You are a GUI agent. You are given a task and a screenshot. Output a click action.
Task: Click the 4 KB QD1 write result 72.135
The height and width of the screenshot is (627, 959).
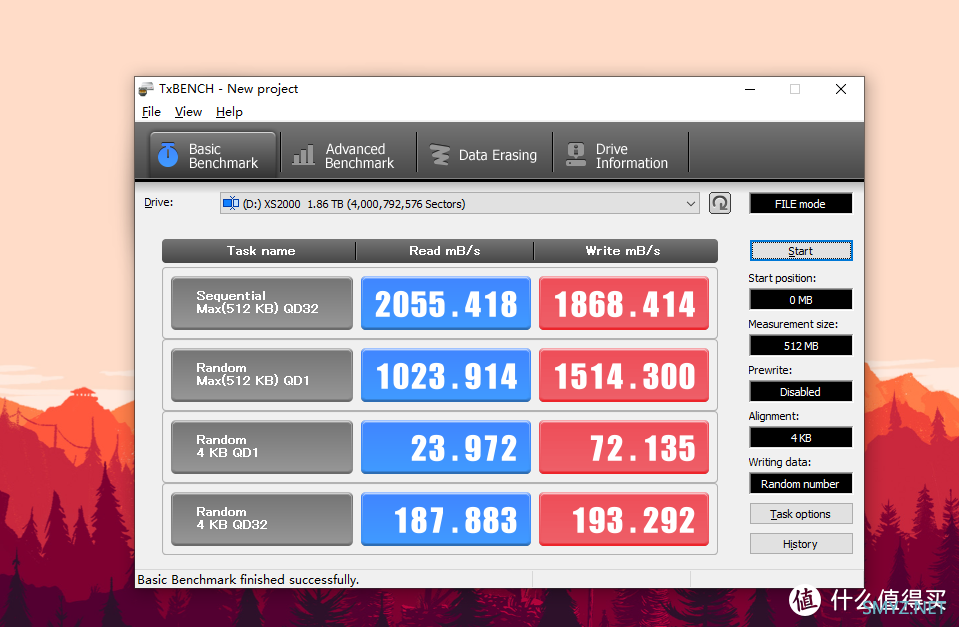click(624, 447)
